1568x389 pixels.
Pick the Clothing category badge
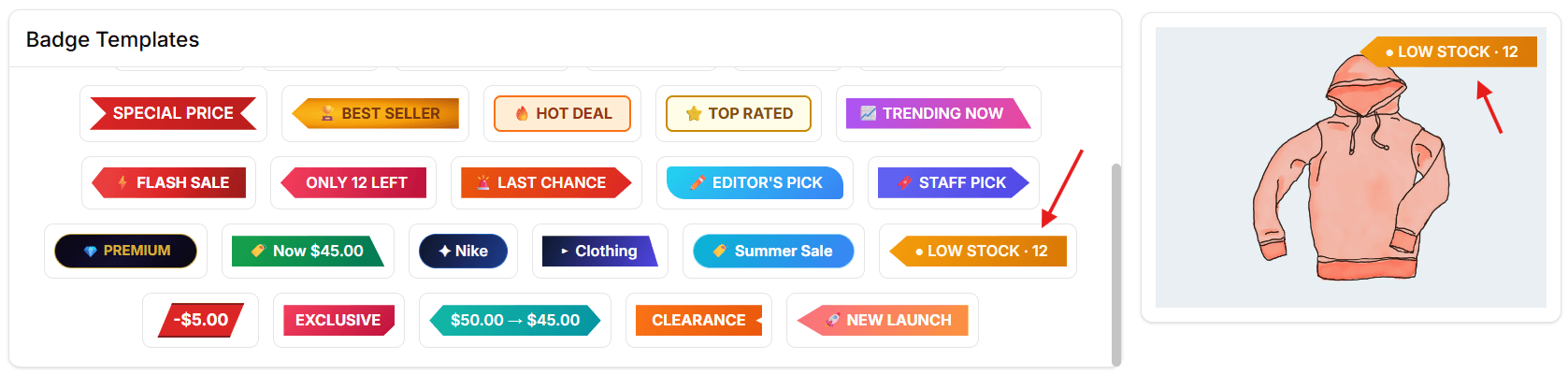point(600,251)
